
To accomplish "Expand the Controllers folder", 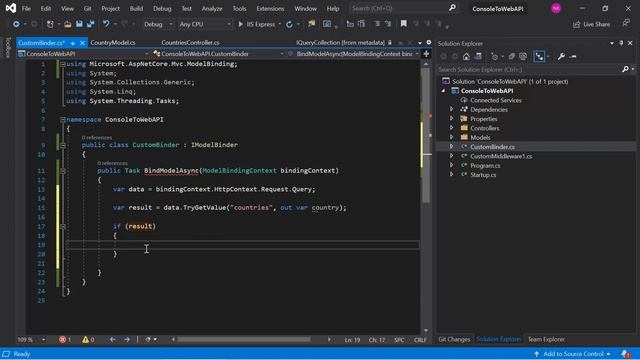I will coord(451,128).
